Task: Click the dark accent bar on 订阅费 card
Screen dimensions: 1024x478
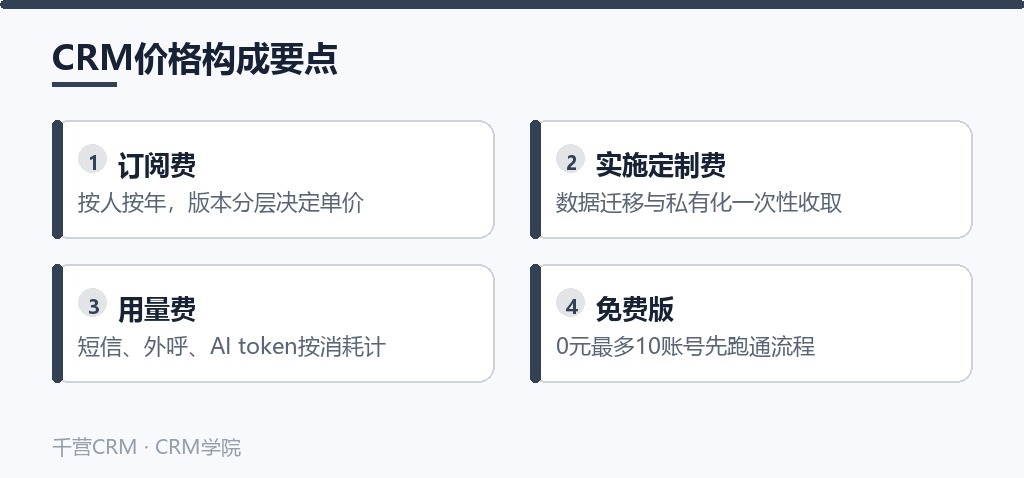Action: pos(57,180)
